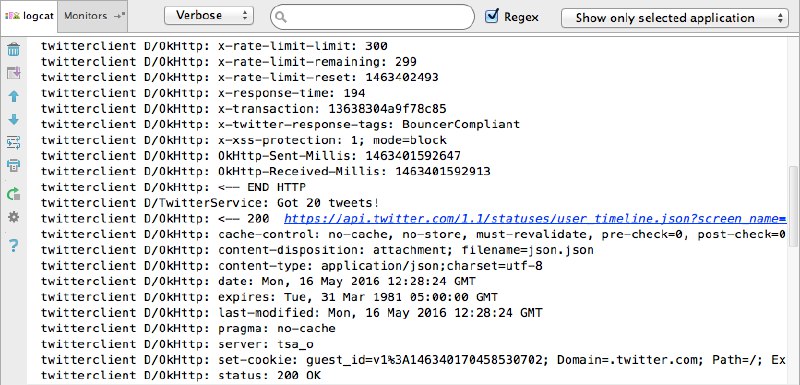Open logcat settings gear icon

[14, 217]
